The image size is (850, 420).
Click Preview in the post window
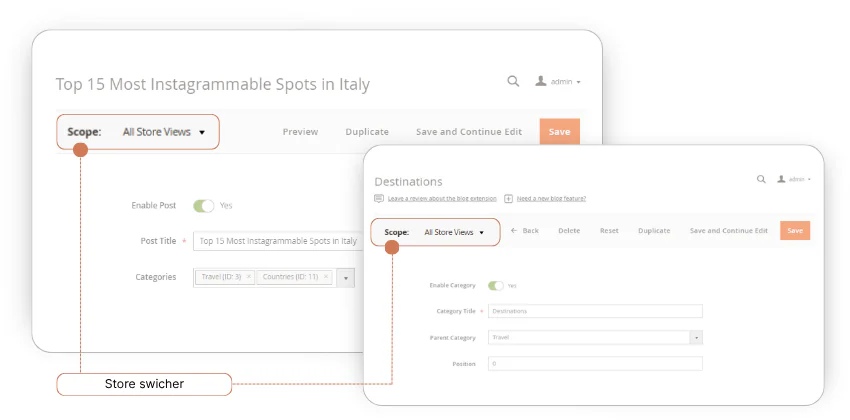(300, 132)
